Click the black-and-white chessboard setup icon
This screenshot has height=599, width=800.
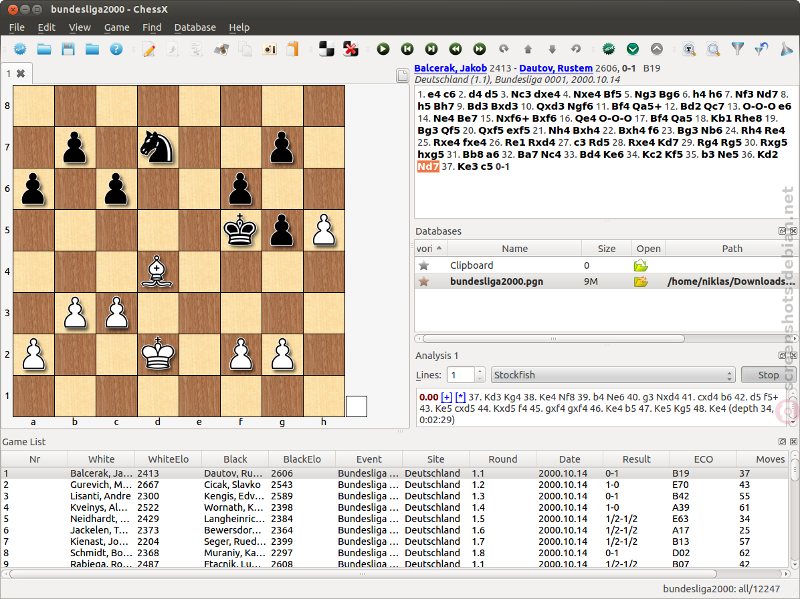click(x=327, y=49)
